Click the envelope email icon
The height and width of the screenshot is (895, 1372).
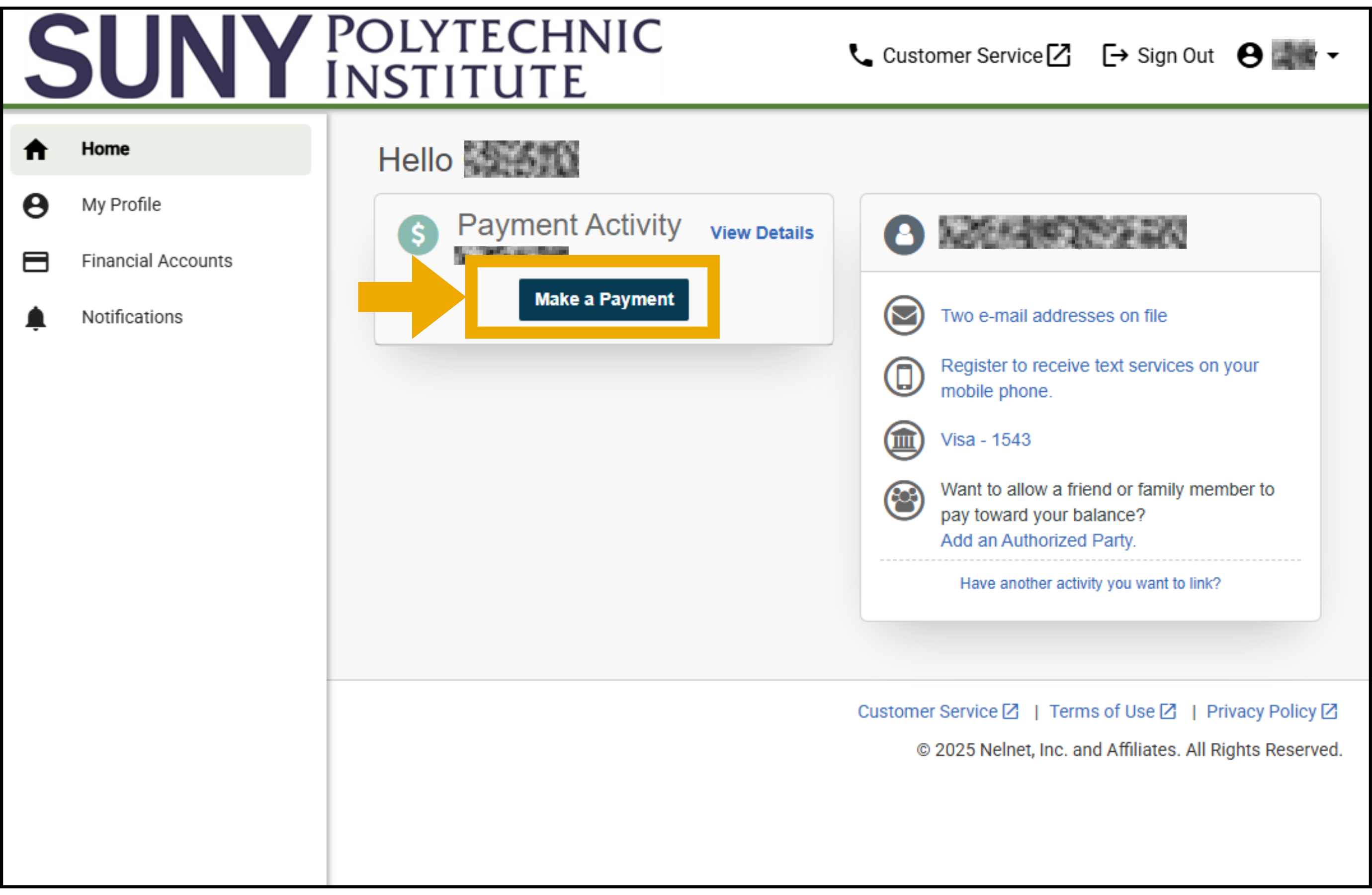tap(903, 315)
